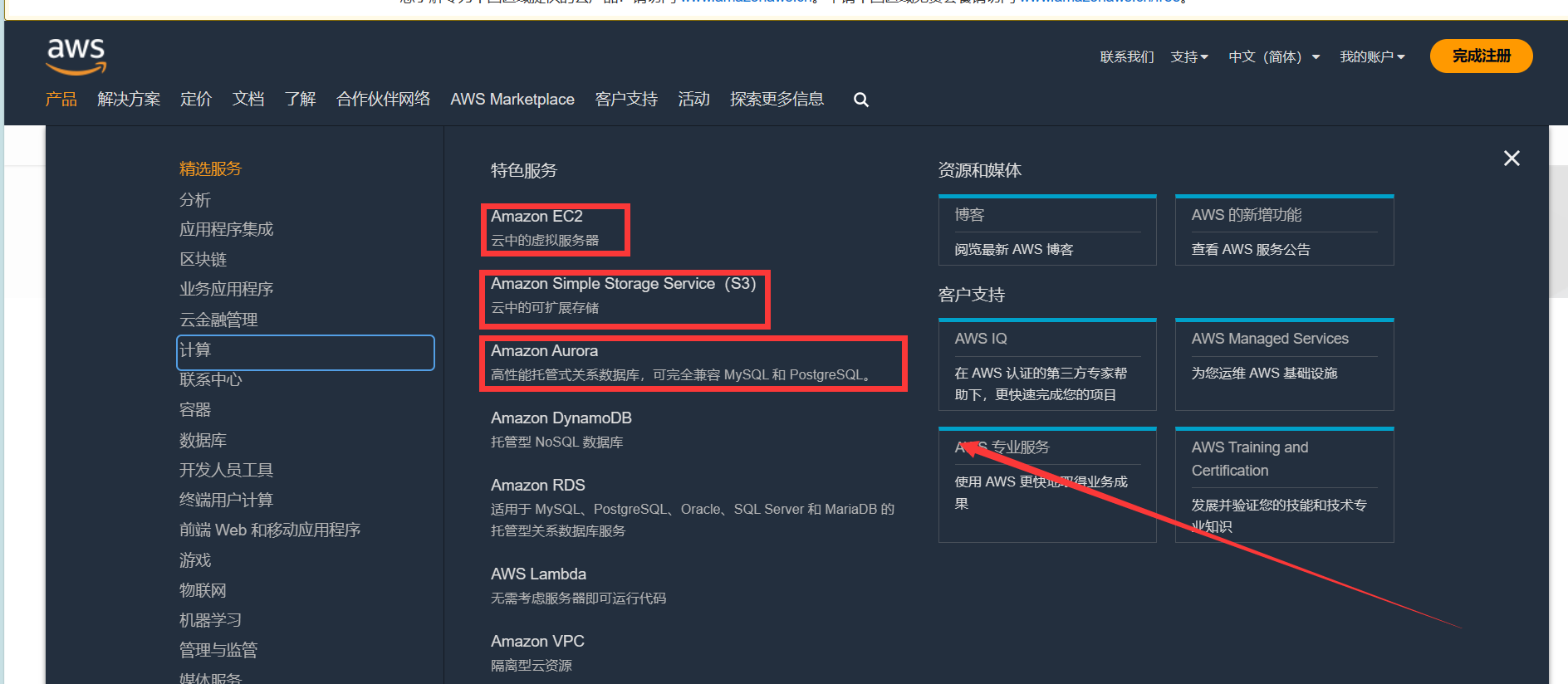Open the 客户支持 menu
This screenshot has height=684, width=1568.
pyautogui.click(x=626, y=99)
